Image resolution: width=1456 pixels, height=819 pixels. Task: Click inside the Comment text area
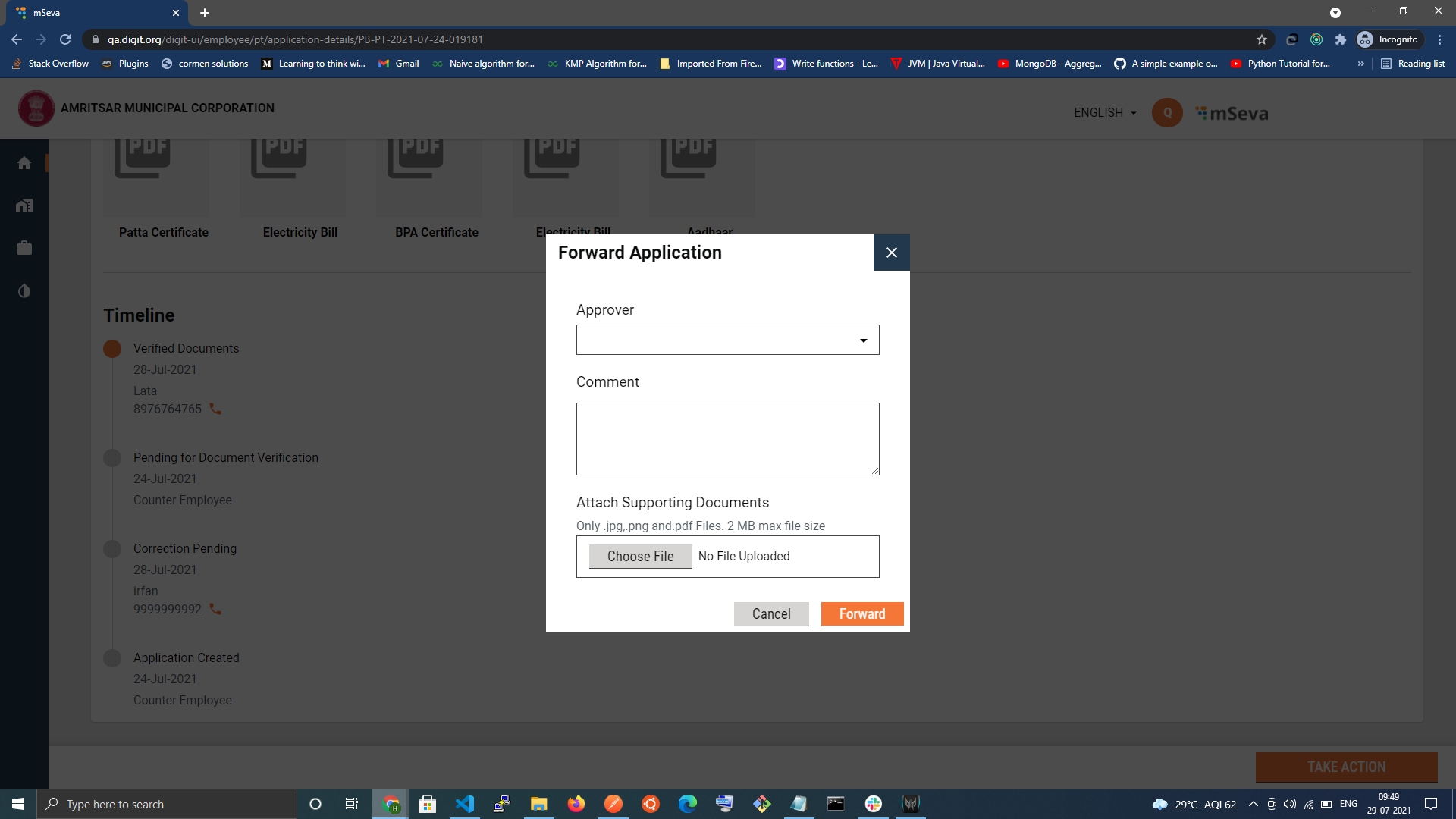coord(727,438)
